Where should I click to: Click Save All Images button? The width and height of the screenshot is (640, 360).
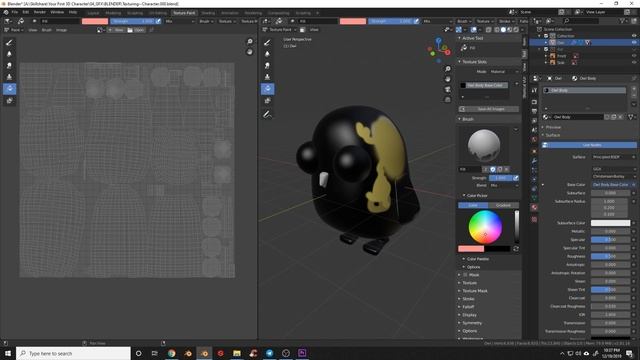pyautogui.click(x=489, y=109)
